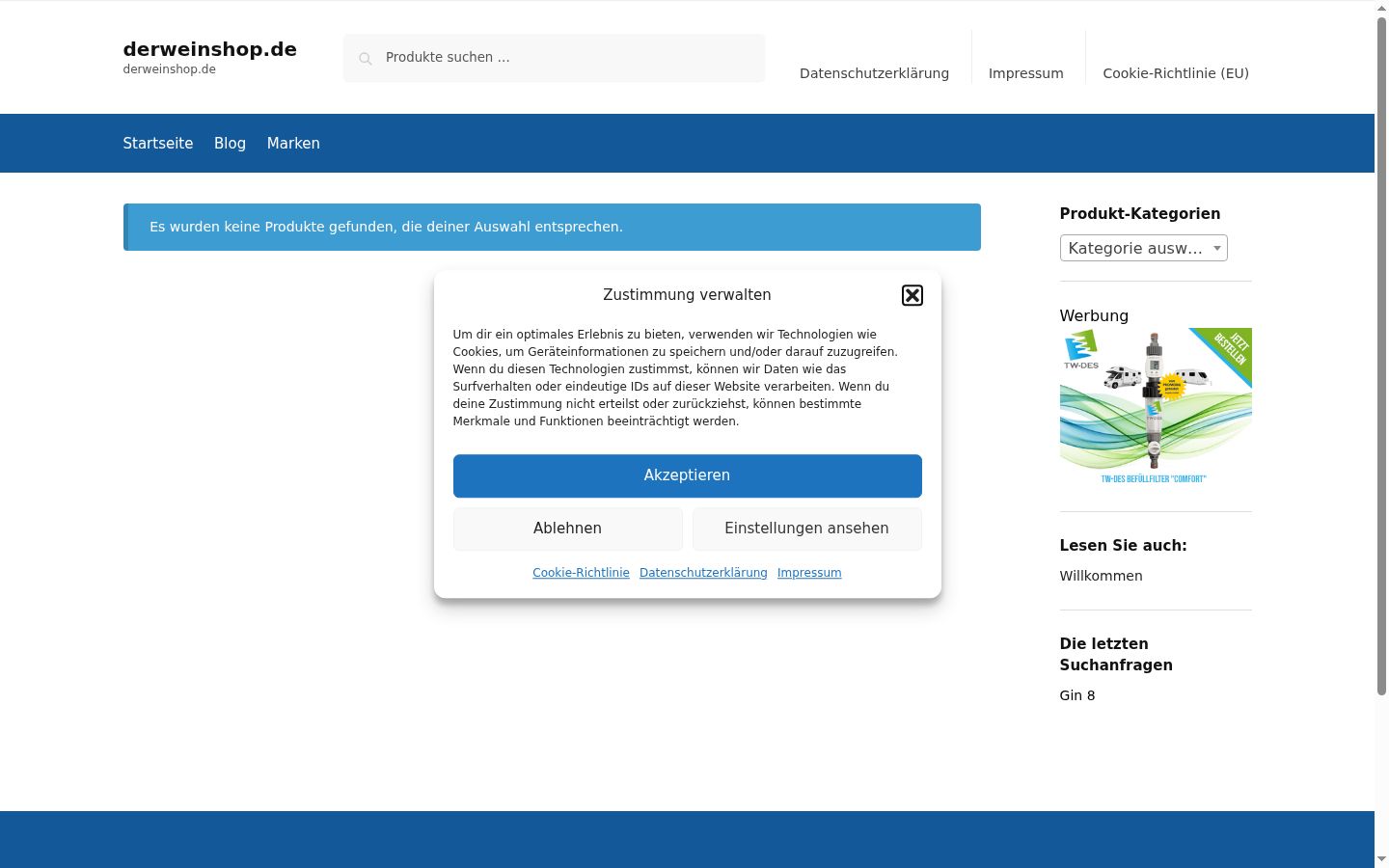
Task: Click the scrollbar down arrow
Action: 1381,859
